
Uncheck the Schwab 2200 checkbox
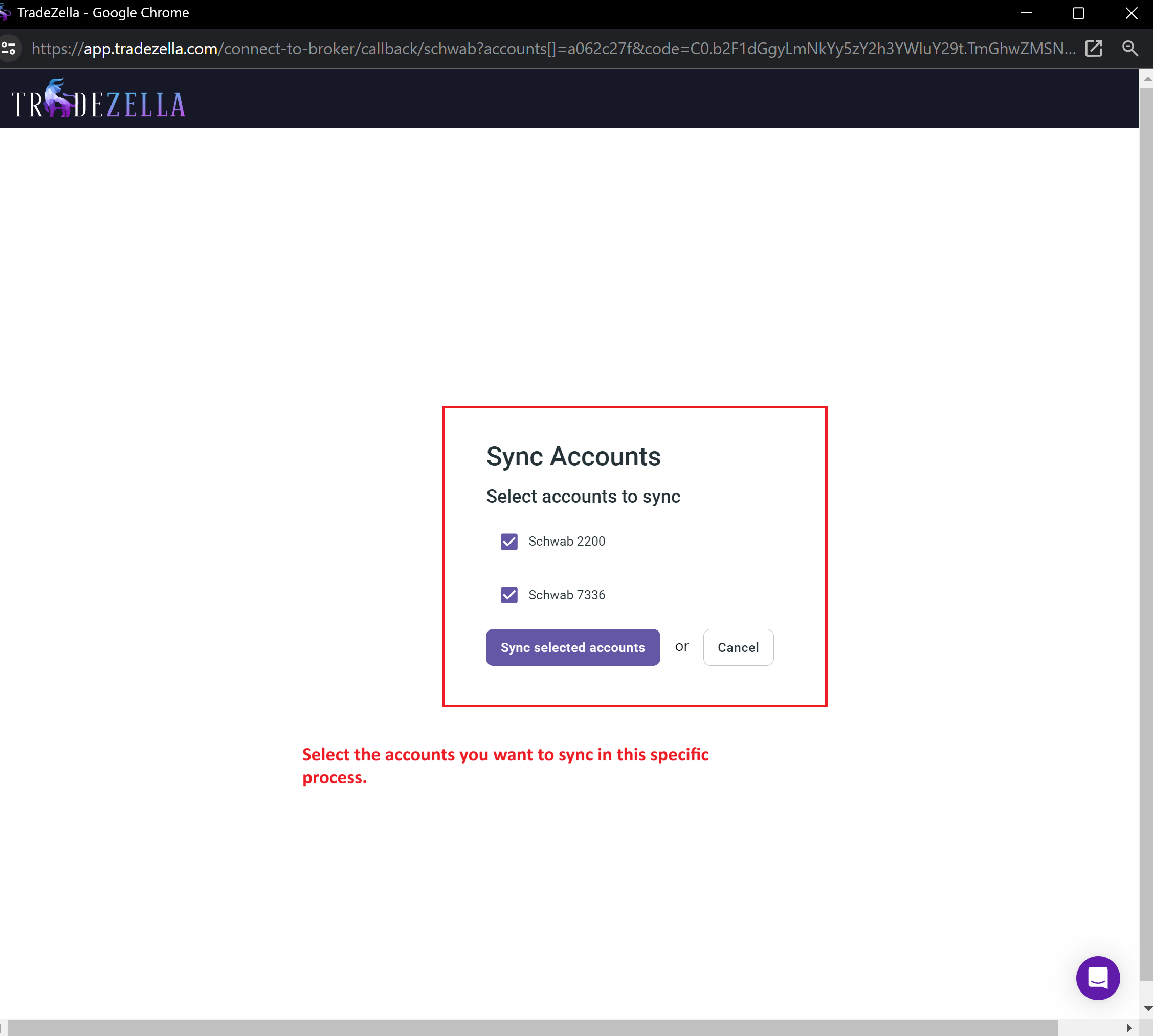(509, 542)
